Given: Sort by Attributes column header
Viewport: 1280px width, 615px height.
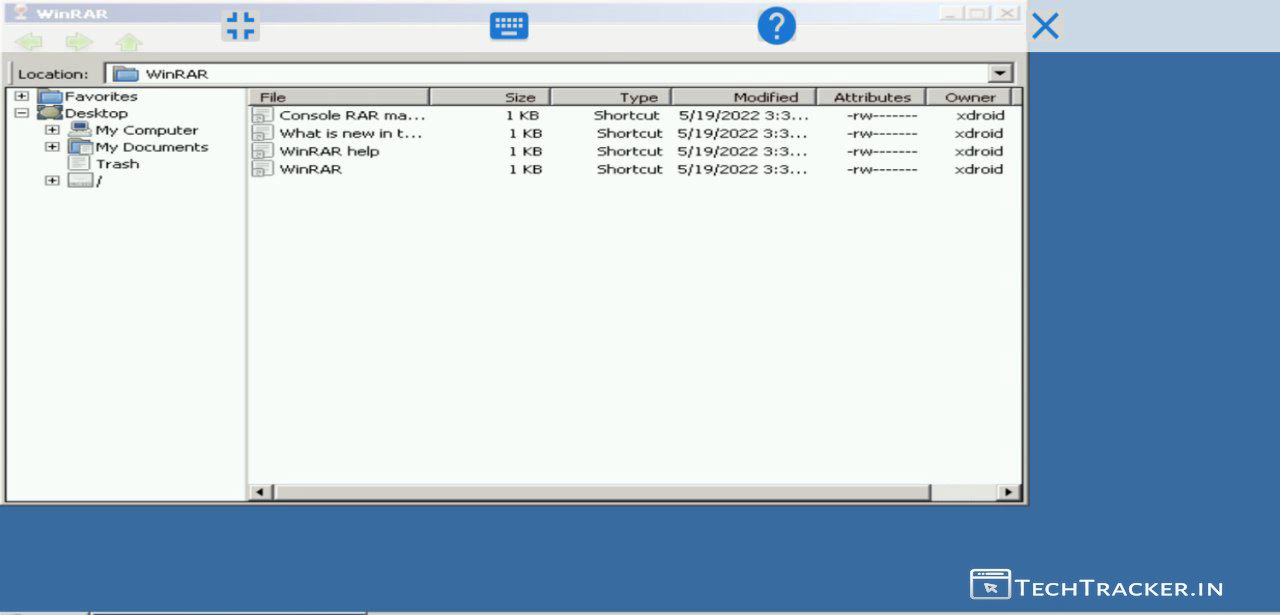Looking at the screenshot, I should [x=871, y=97].
